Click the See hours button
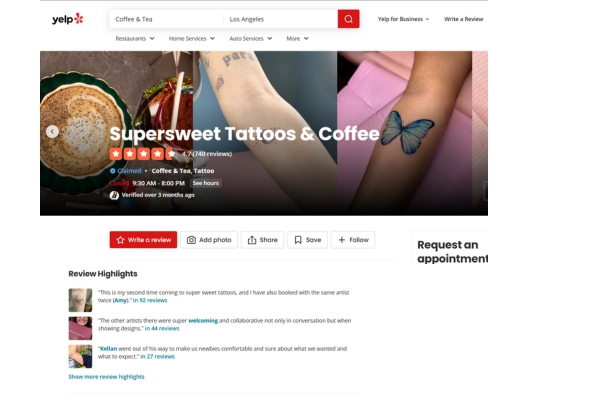 tap(205, 183)
